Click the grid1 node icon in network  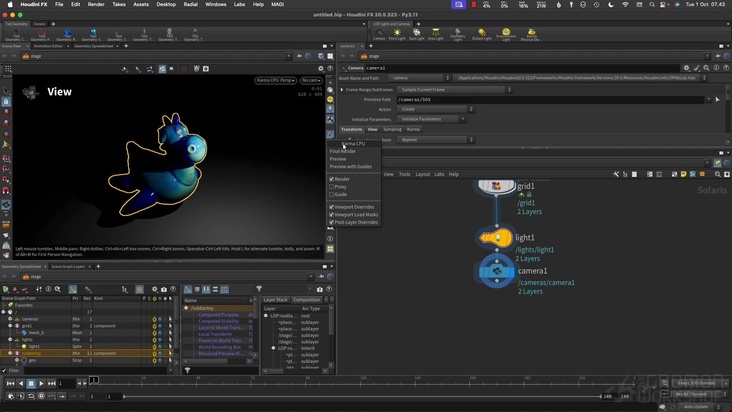tap(497, 187)
